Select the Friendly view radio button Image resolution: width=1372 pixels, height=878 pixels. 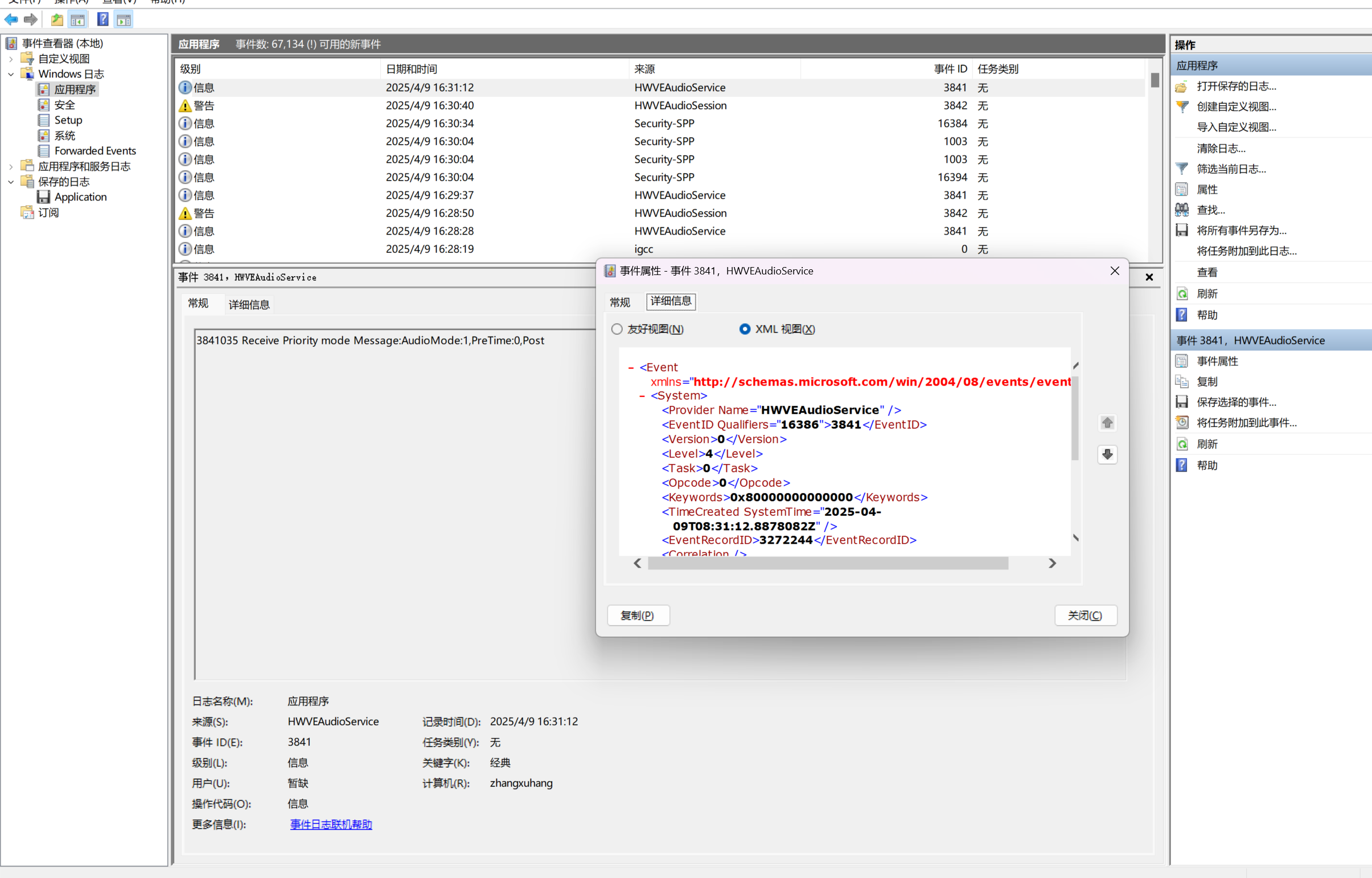(x=617, y=329)
